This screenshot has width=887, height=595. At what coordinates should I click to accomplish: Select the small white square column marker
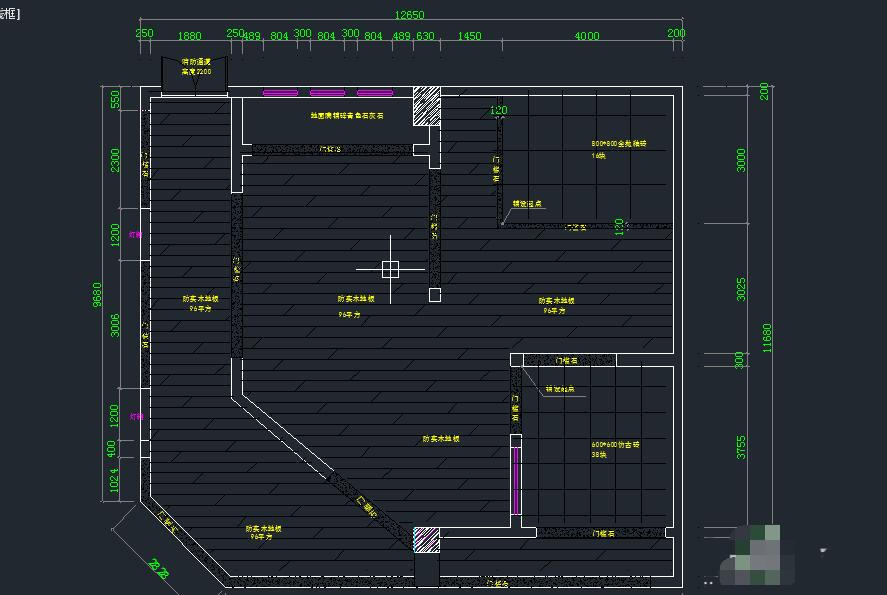pyautogui.click(x=434, y=295)
